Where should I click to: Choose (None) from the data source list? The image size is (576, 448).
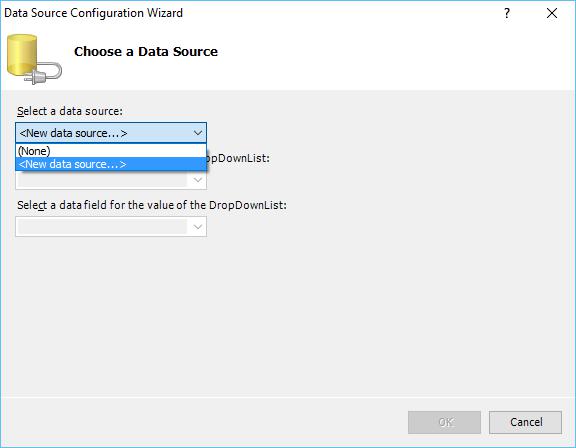point(111,151)
